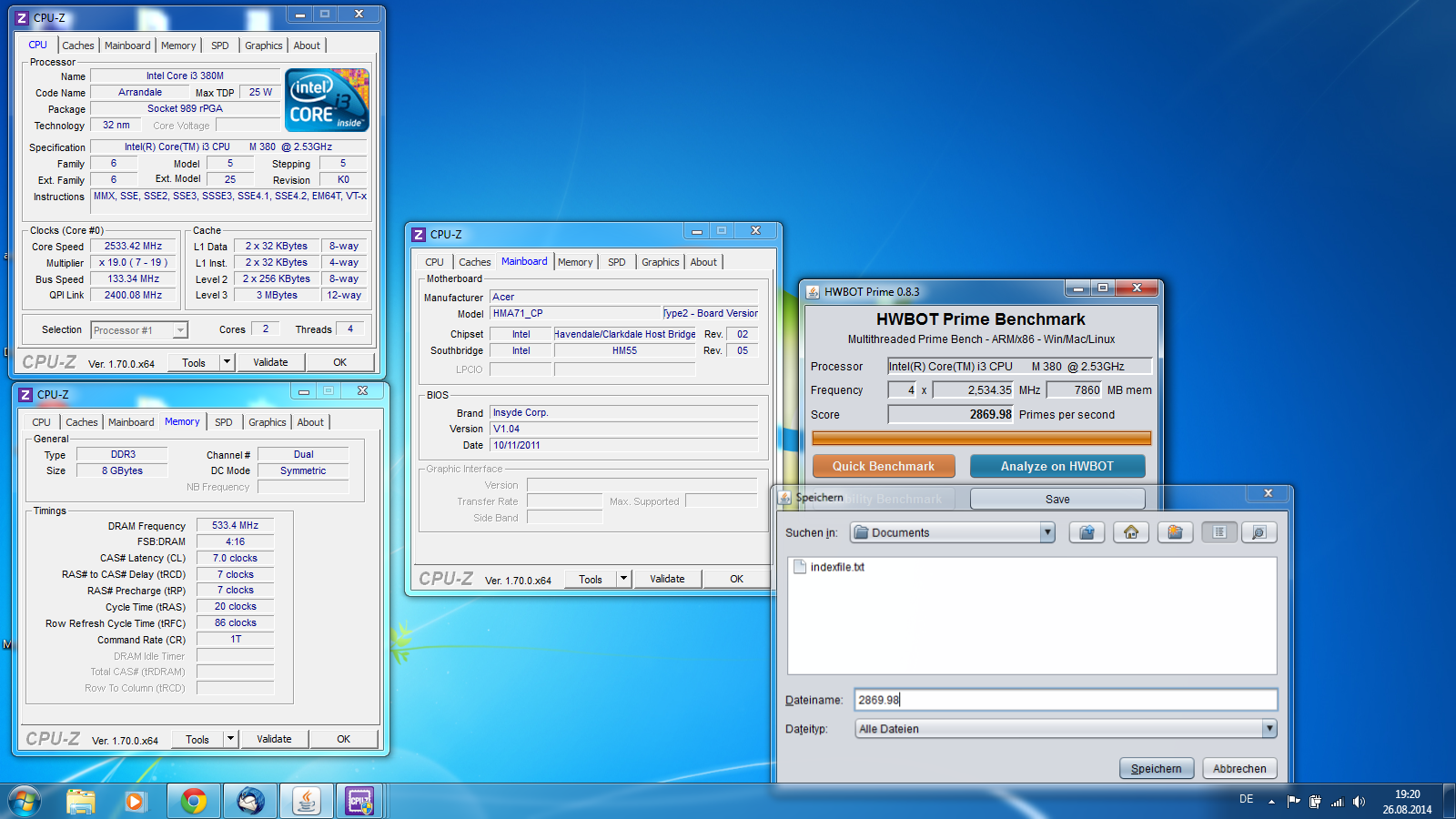Open About tab in Mainboard CPU-Z window
The width and height of the screenshot is (1456, 819).
click(x=703, y=262)
